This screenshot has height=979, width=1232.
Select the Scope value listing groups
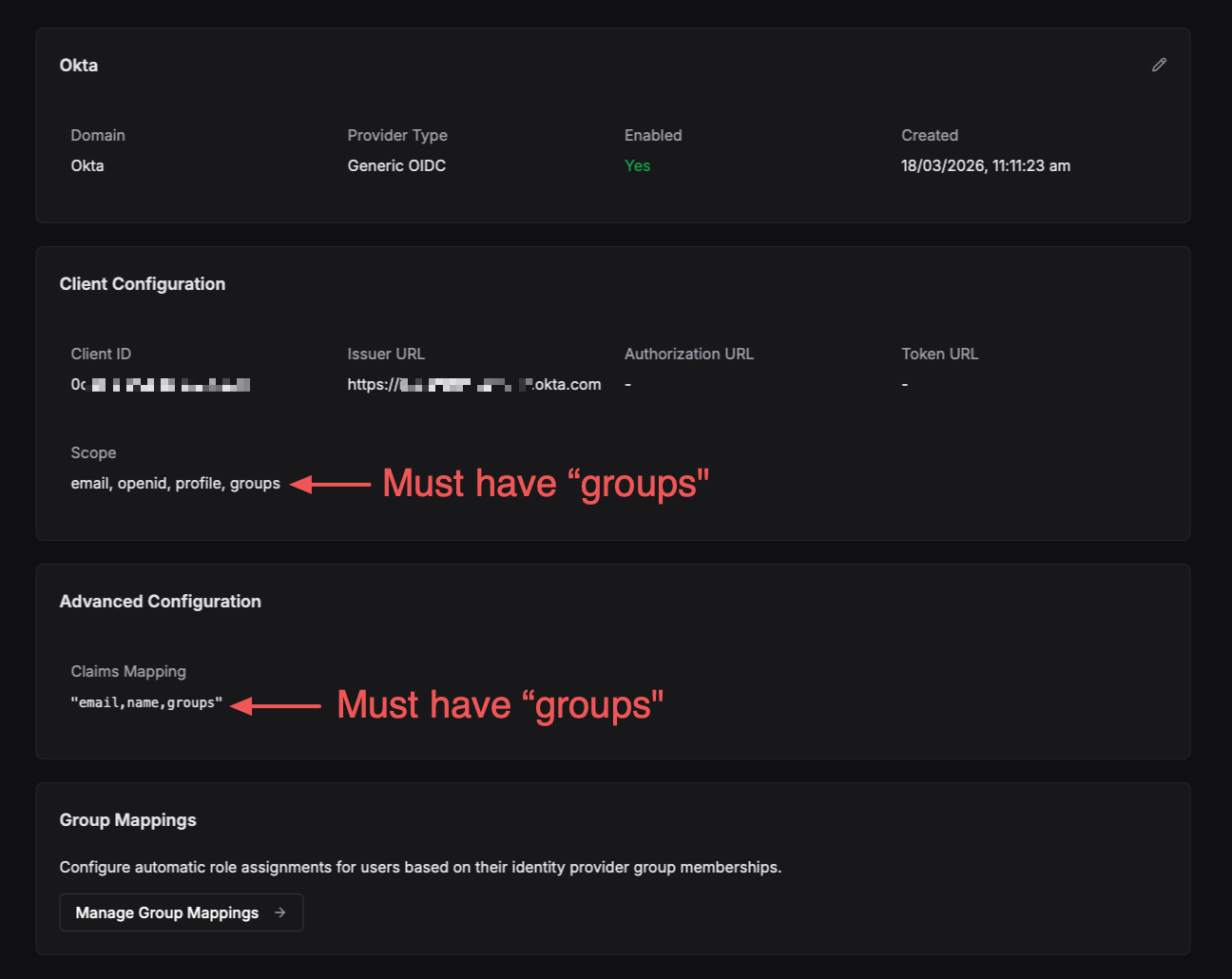click(175, 483)
